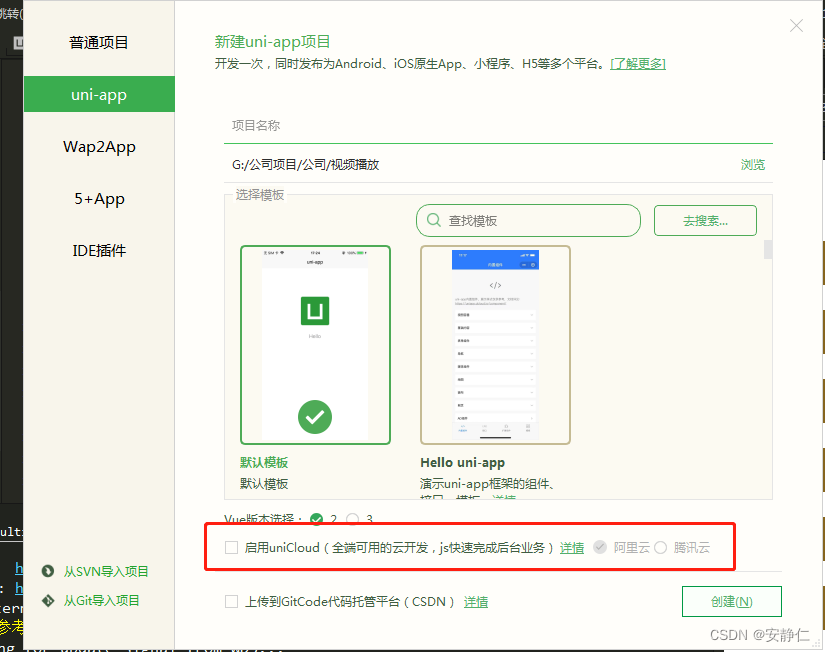825x652 pixels.
Task: Open the Wap2App project tab
Action: 98,146
